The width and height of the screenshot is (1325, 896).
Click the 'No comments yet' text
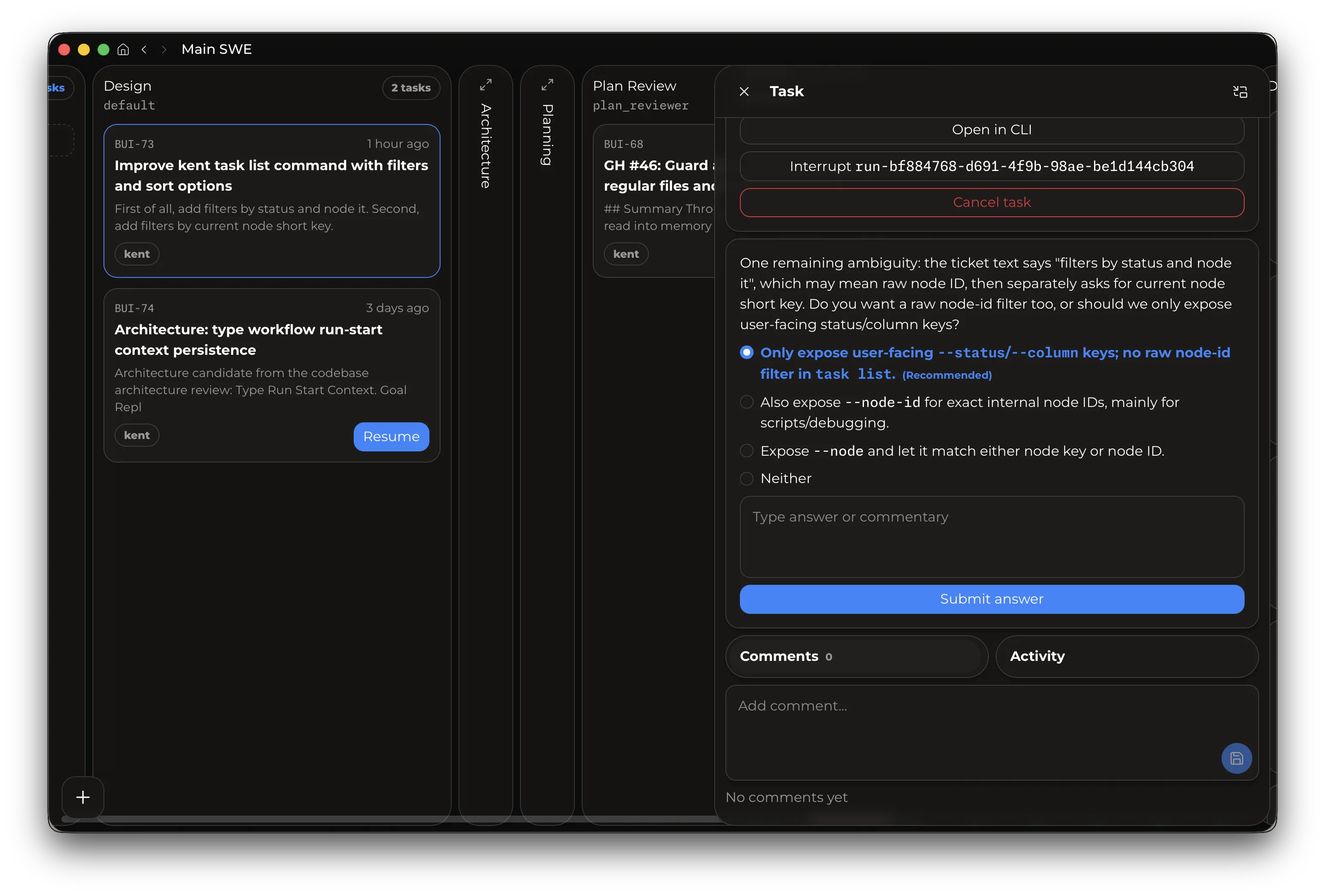787,797
